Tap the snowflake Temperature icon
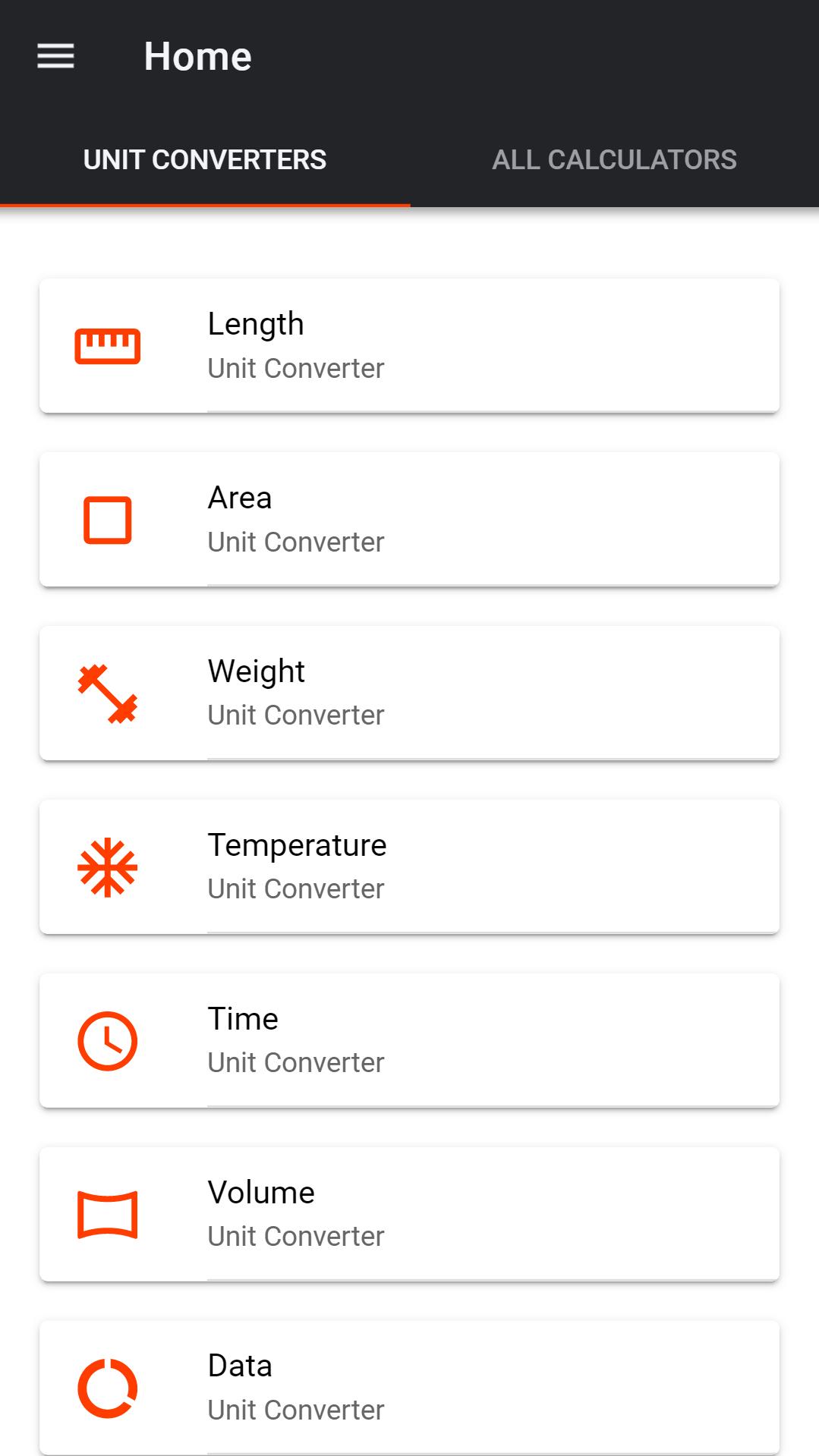Image resolution: width=819 pixels, height=1456 pixels. (x=108, y=867)
